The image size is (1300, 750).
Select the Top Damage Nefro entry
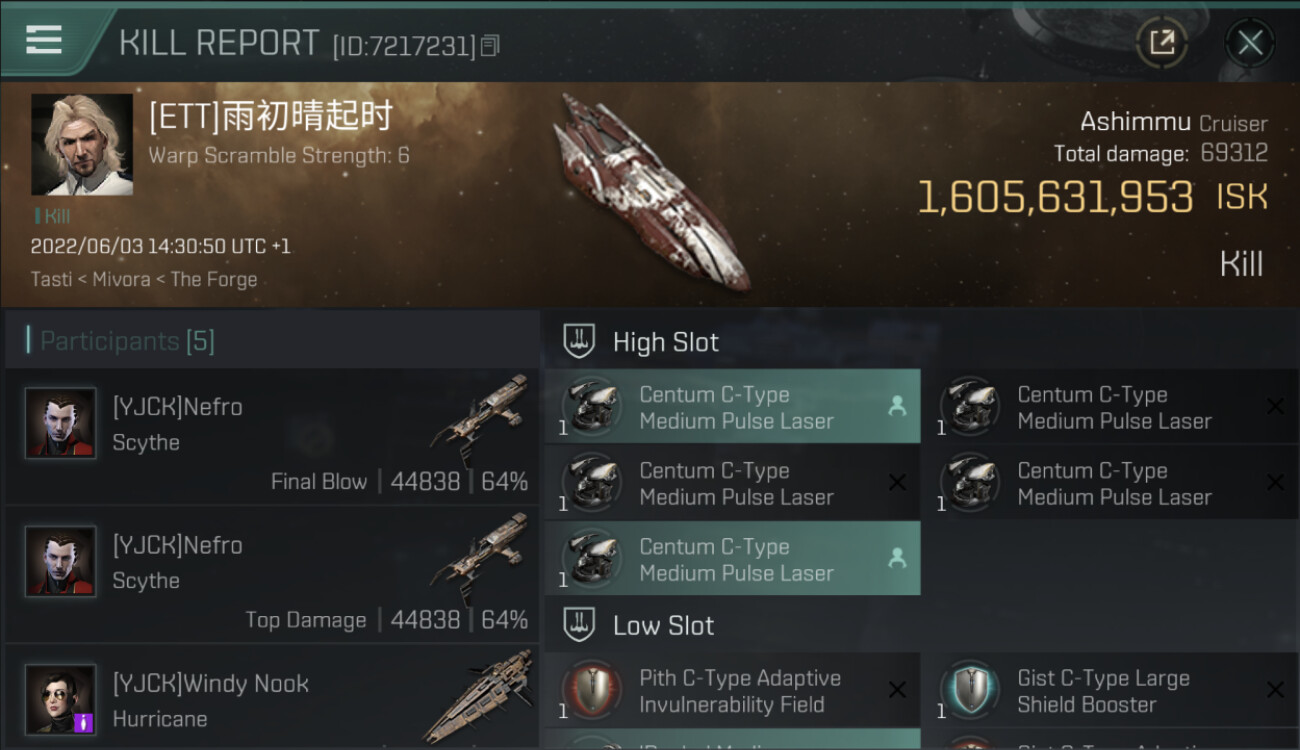coord(271,574)
